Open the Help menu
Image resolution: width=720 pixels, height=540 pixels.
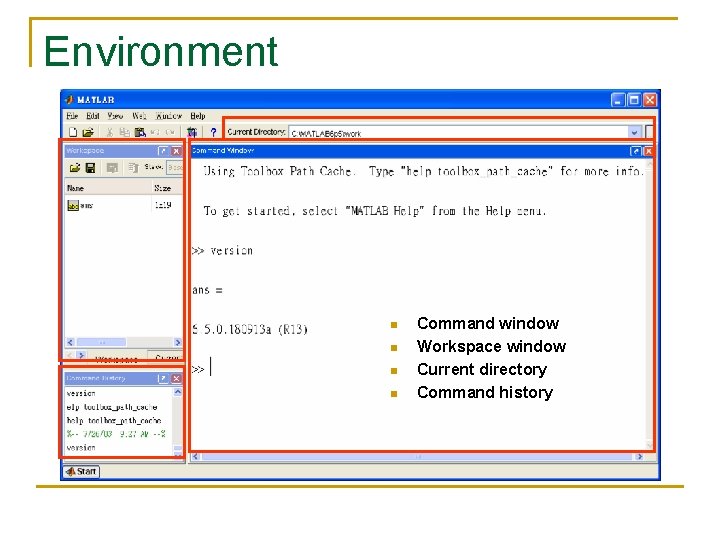(198, 116)
